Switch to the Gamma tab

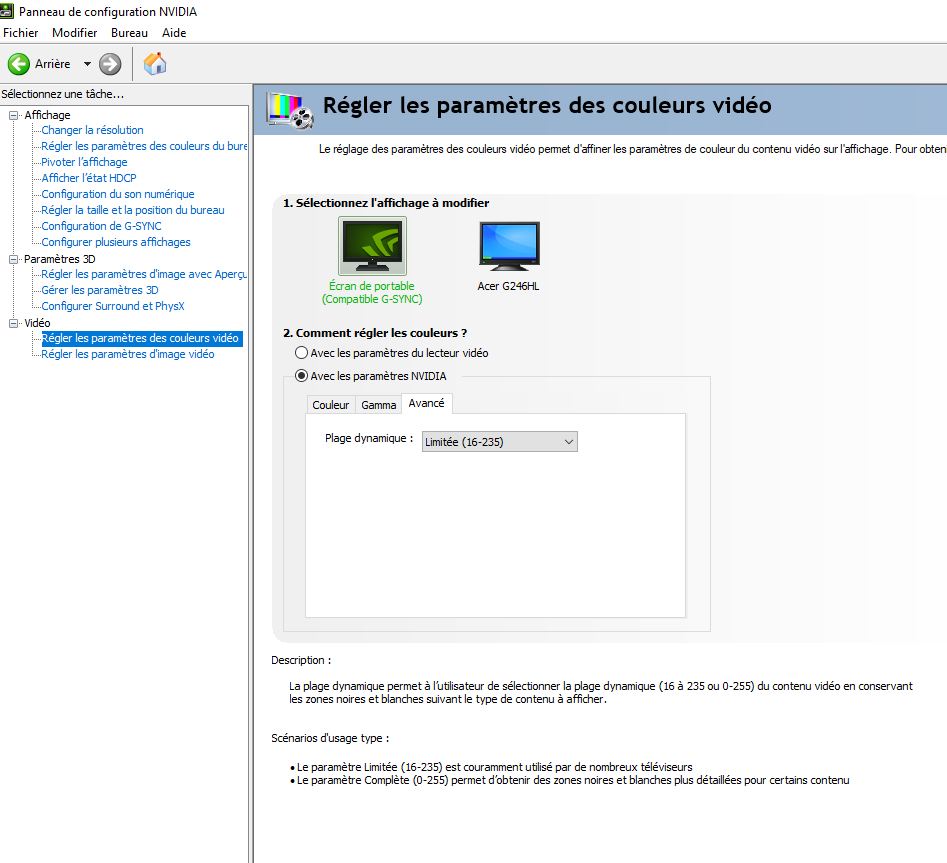379,405
